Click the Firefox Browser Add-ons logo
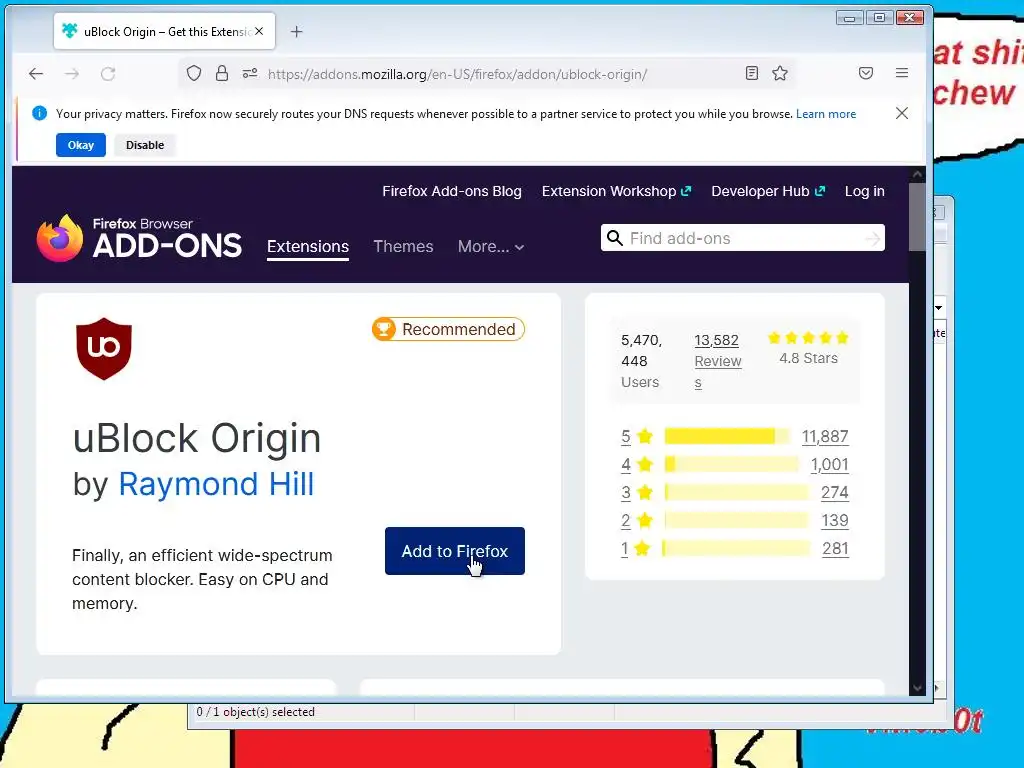Image resolution: width=1024 pixels, height=768 pixels. 139,238
